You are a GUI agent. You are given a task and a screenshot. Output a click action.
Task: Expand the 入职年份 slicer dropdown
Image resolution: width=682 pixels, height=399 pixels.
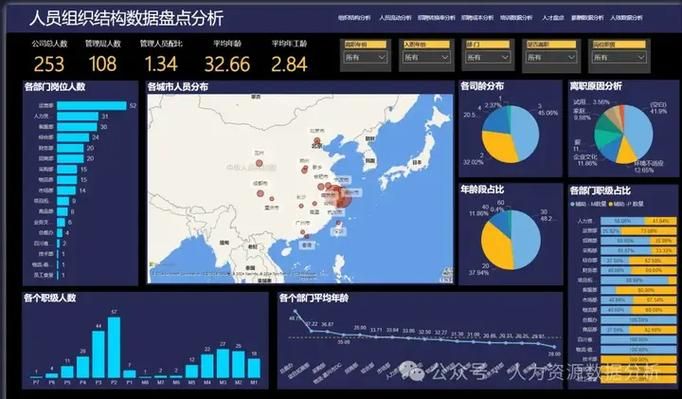[426, 57]
